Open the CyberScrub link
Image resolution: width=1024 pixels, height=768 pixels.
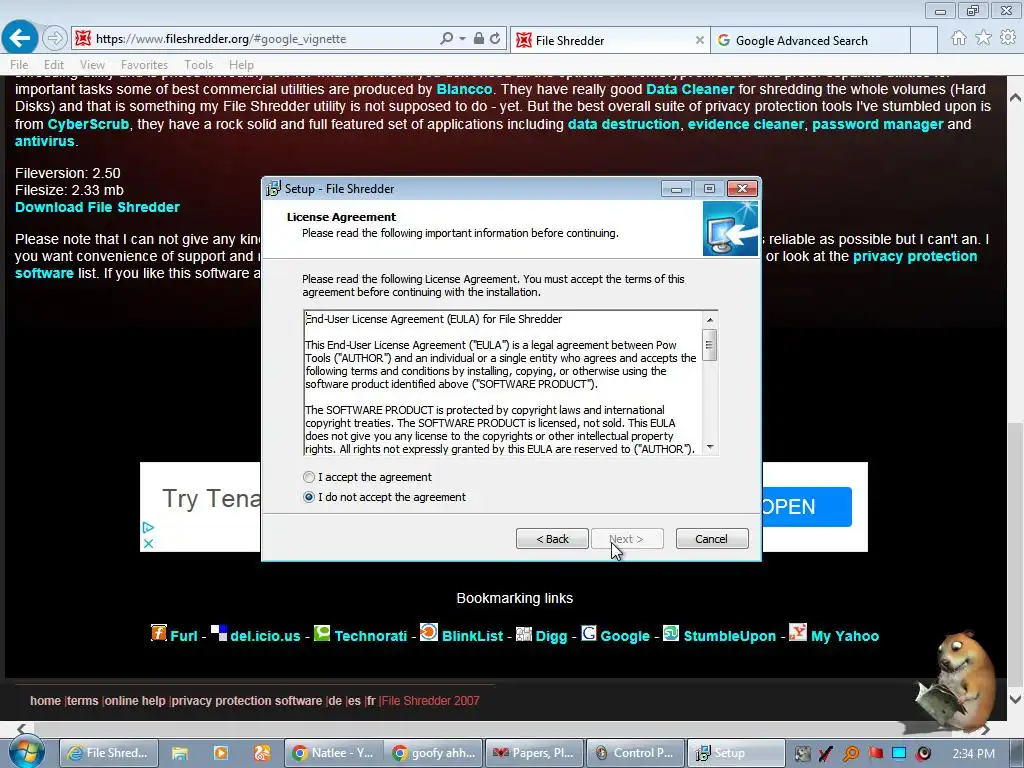[88, 124]
